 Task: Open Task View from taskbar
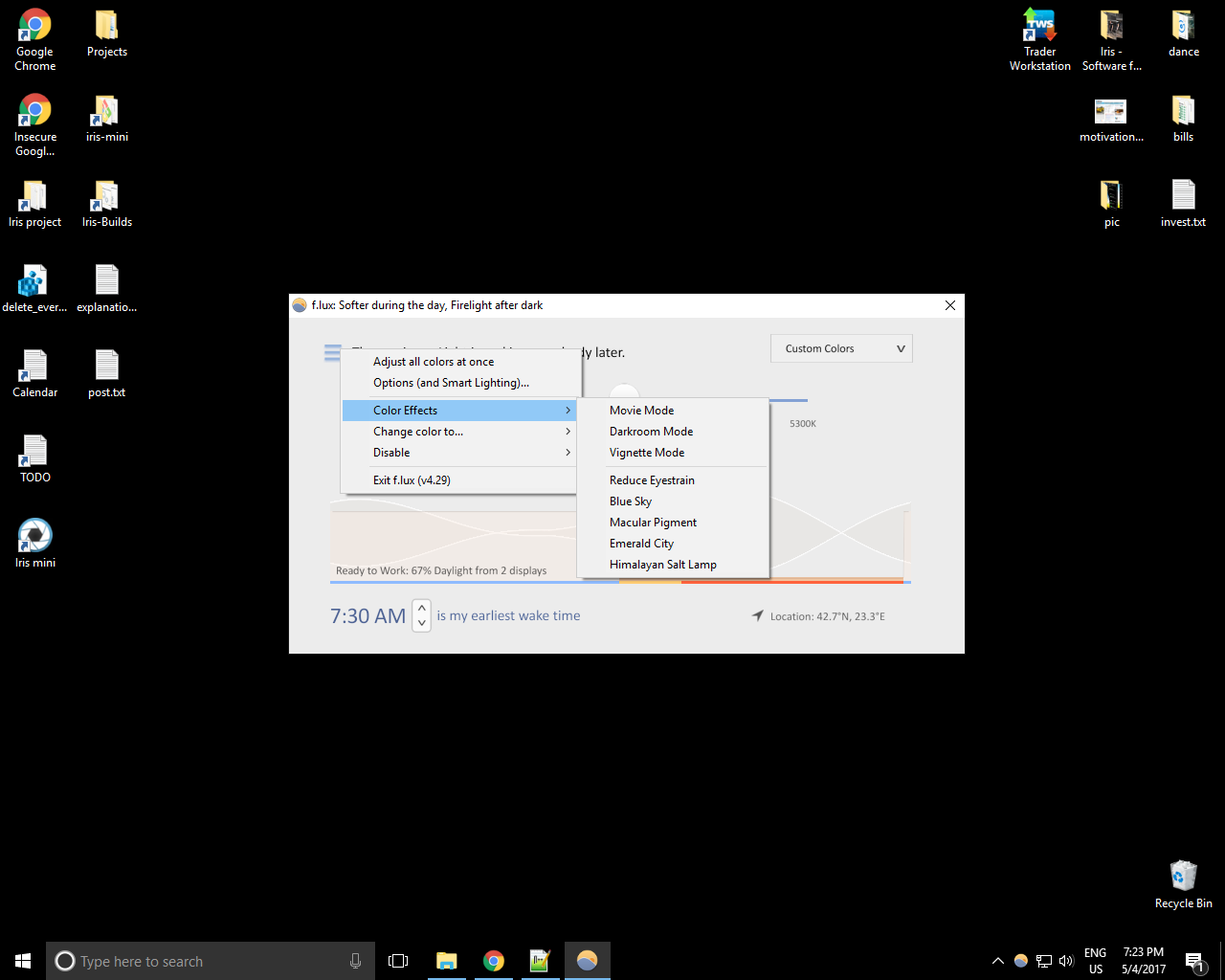tap(398, 961)
